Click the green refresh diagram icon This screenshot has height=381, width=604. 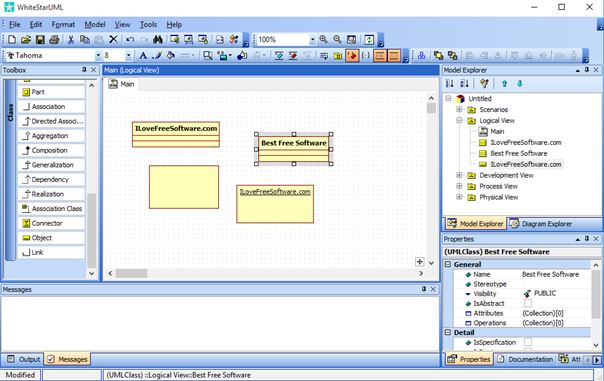click(369, 39)
